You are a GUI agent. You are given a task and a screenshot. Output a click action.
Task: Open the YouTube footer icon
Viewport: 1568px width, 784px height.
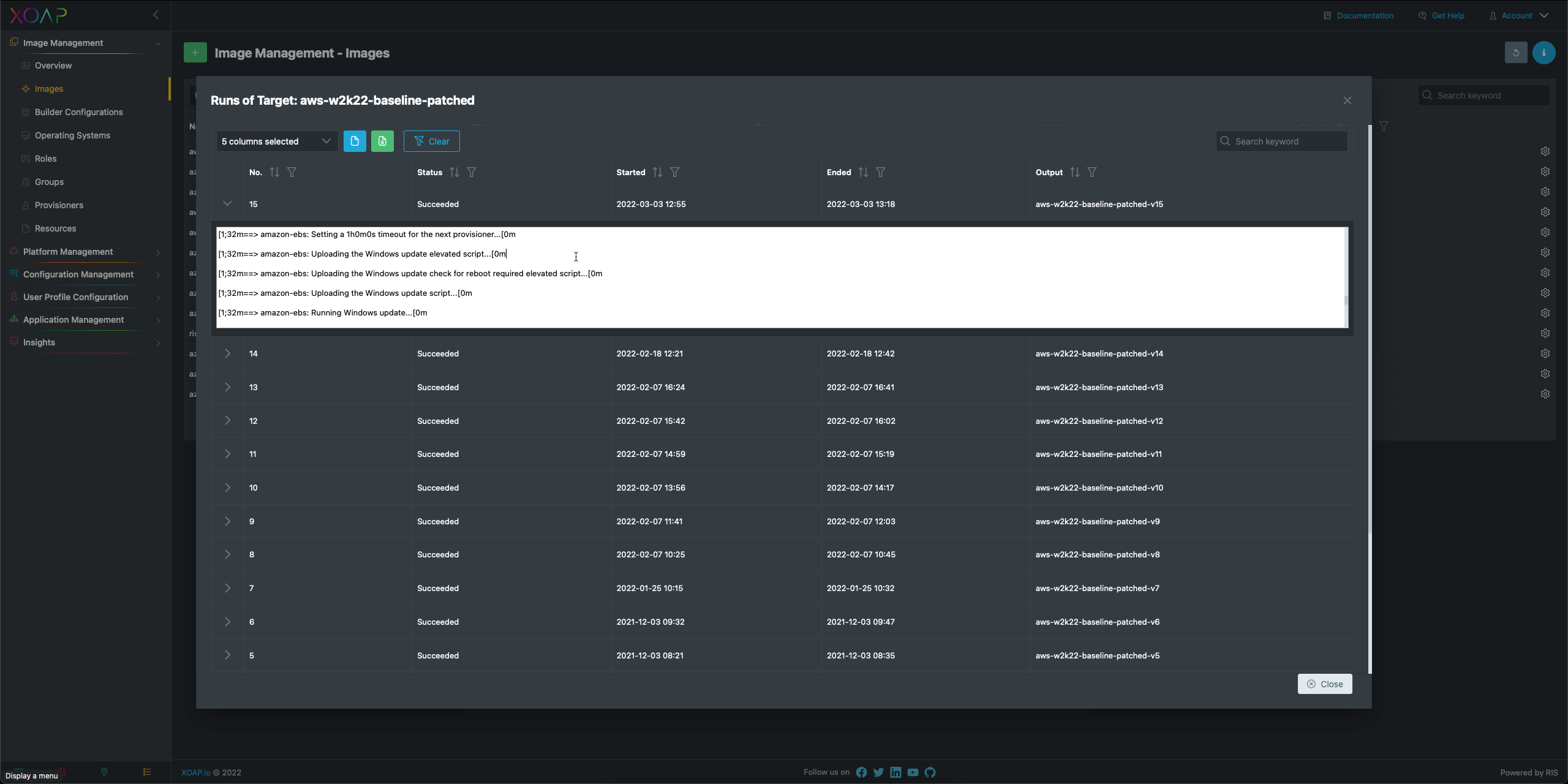913,772
